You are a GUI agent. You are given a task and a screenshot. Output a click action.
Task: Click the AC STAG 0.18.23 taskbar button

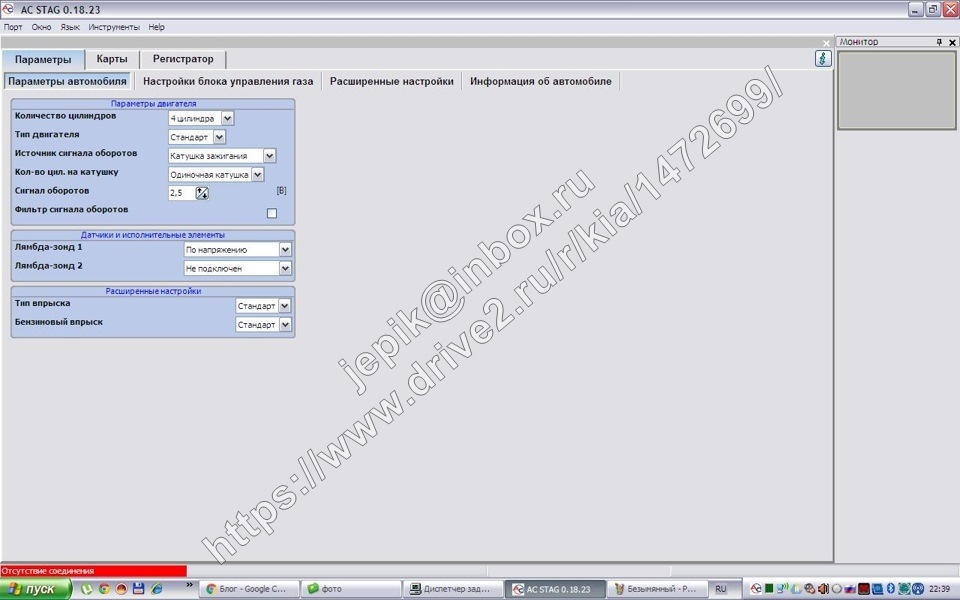point(555,589)
